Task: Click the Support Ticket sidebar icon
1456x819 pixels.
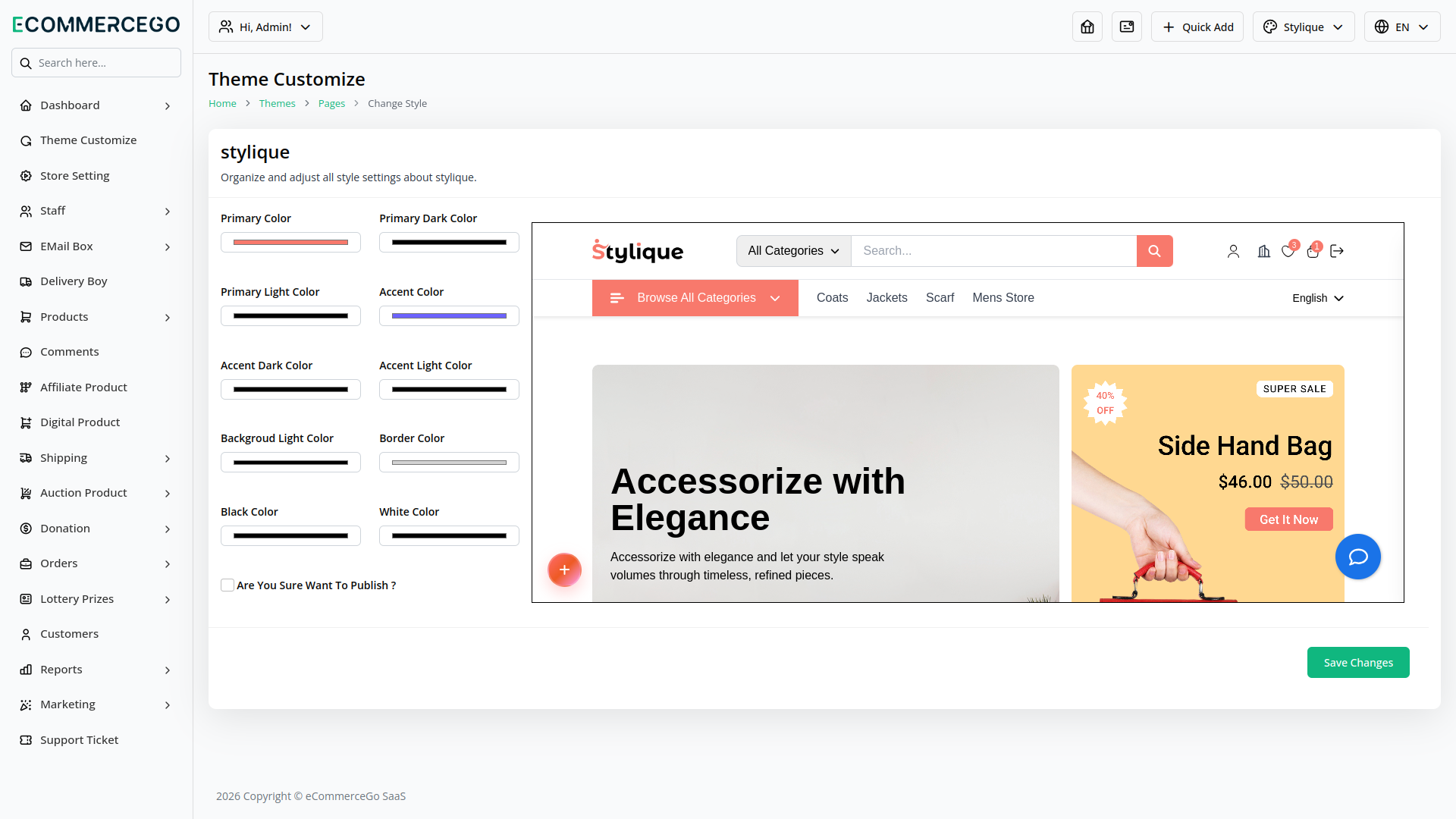Action: (26, 740)
